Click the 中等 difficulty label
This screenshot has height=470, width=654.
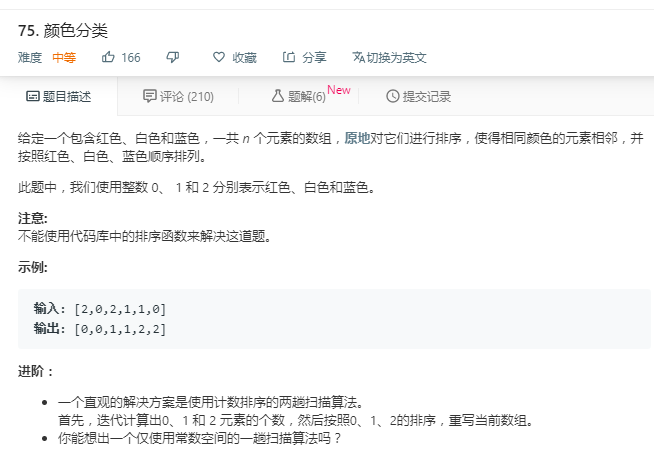coord(64,57)
